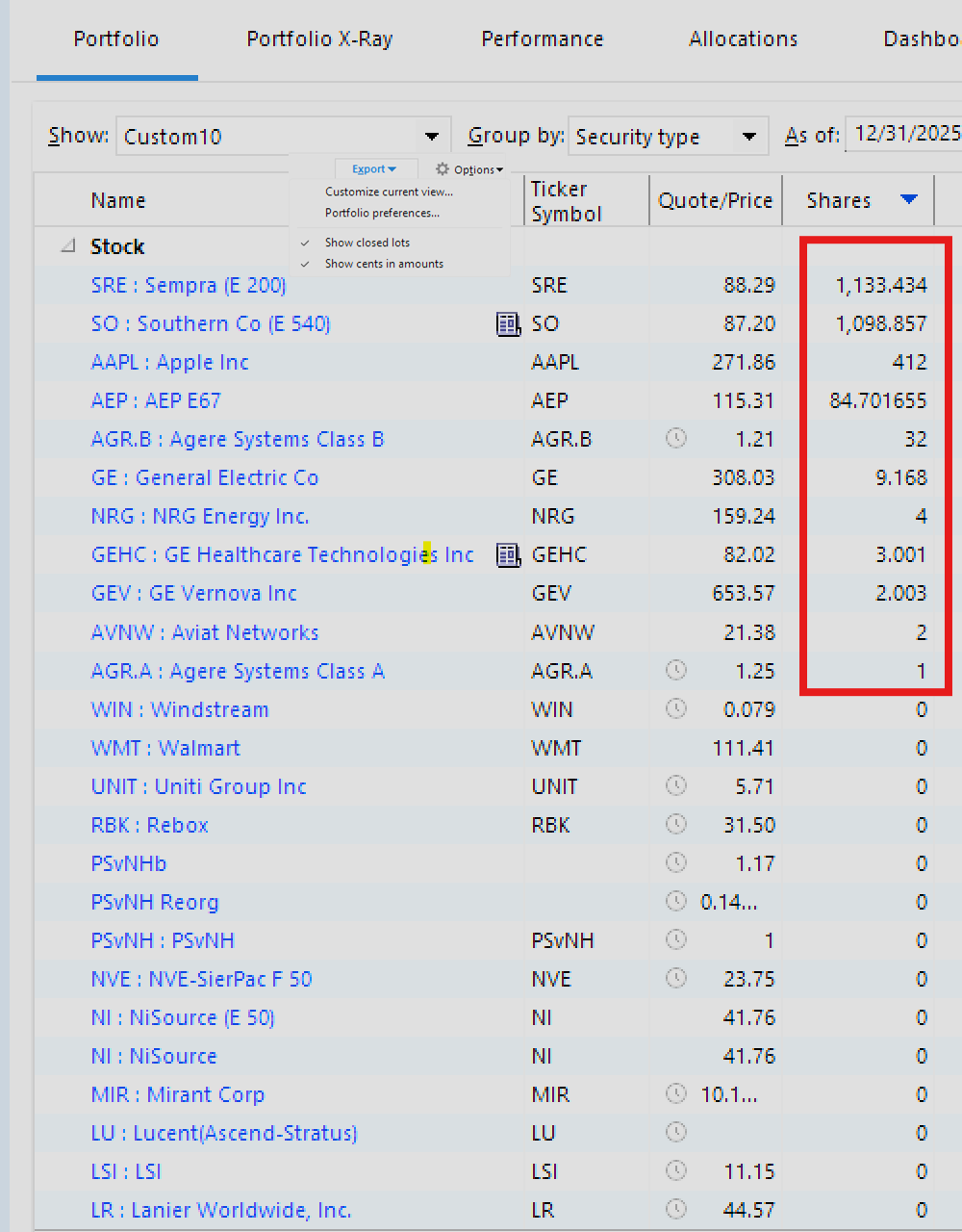
Task: Click clock icon in AGR.B quote column
Action: (x=676, y=439)
